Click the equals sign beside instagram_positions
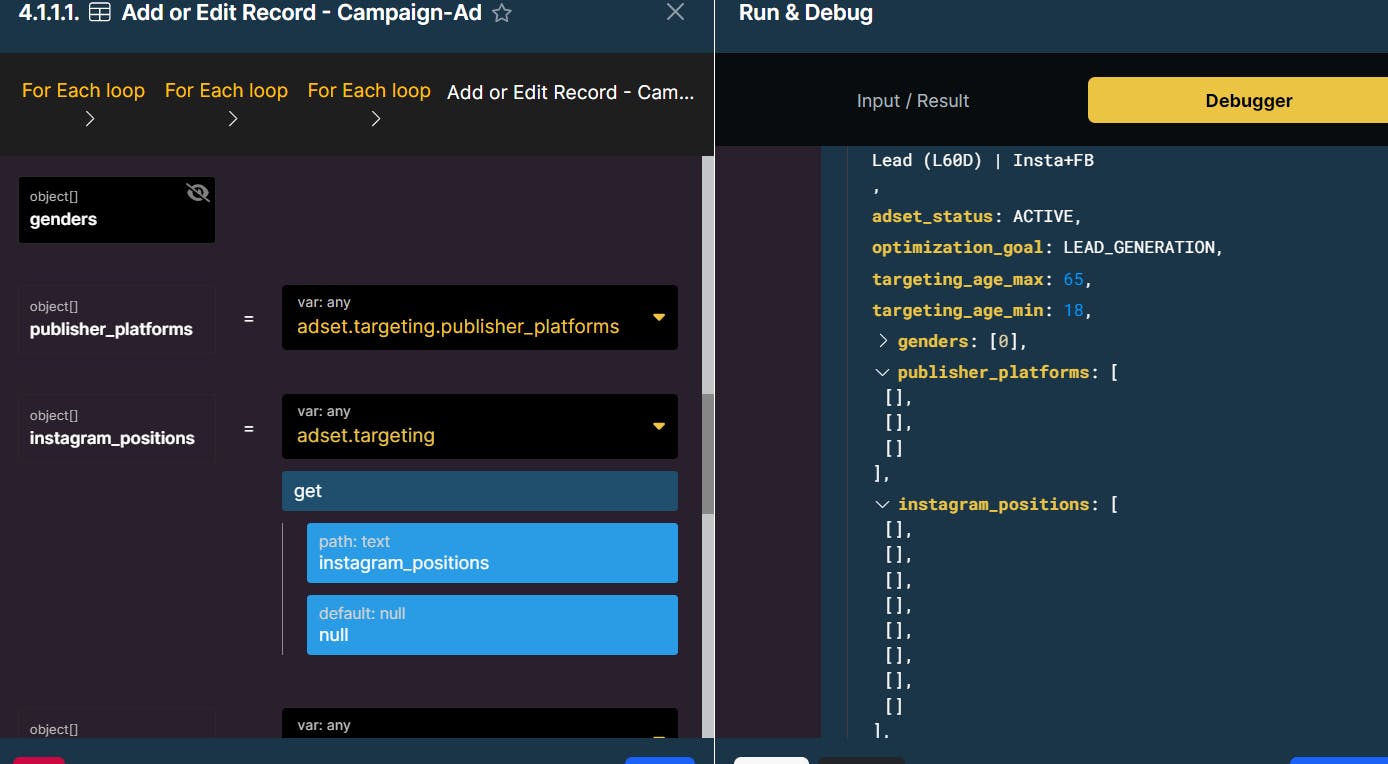This screenshot has width=1388, height=764. pos(249,428)
